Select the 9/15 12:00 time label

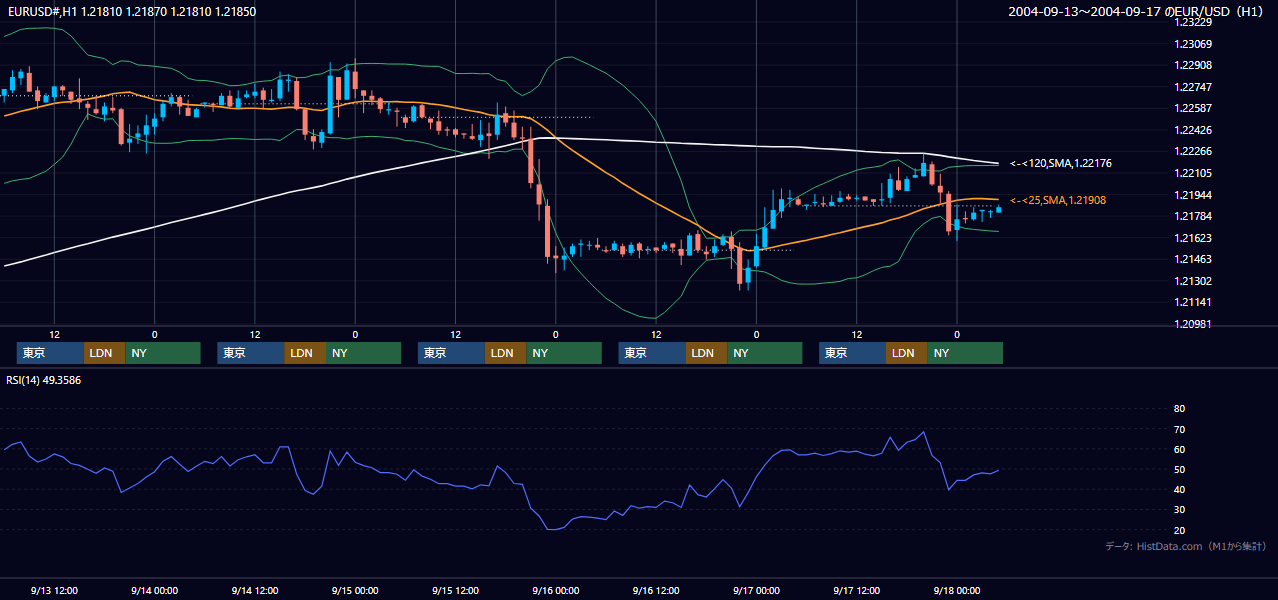coord(455,590)
